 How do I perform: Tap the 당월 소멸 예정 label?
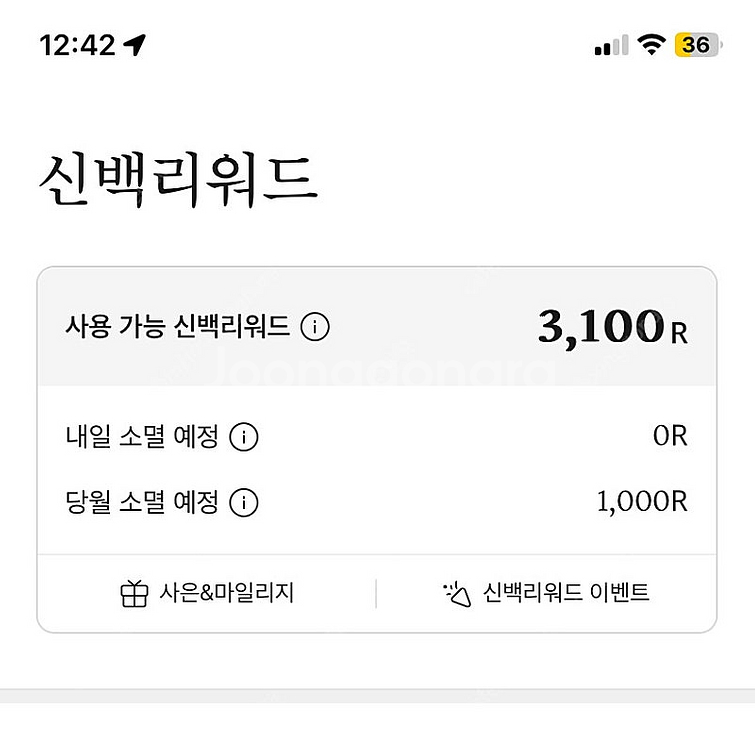click(141, 502)
